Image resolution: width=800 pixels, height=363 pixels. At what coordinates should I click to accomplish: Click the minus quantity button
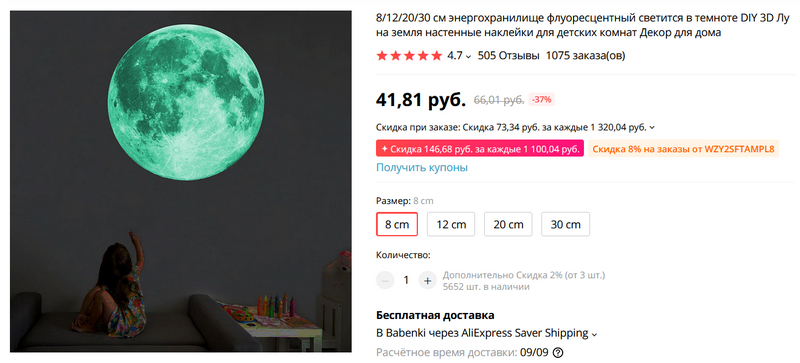pos(385,280)
